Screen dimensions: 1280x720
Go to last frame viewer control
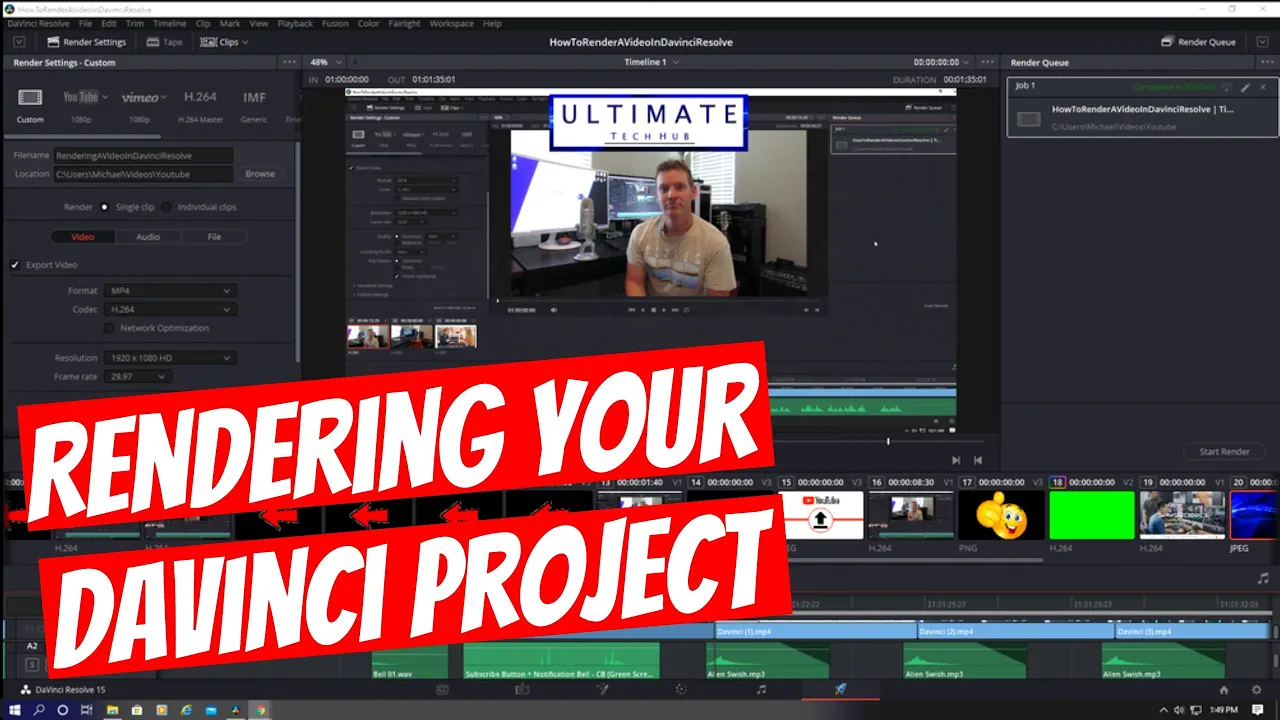point(956,460)
